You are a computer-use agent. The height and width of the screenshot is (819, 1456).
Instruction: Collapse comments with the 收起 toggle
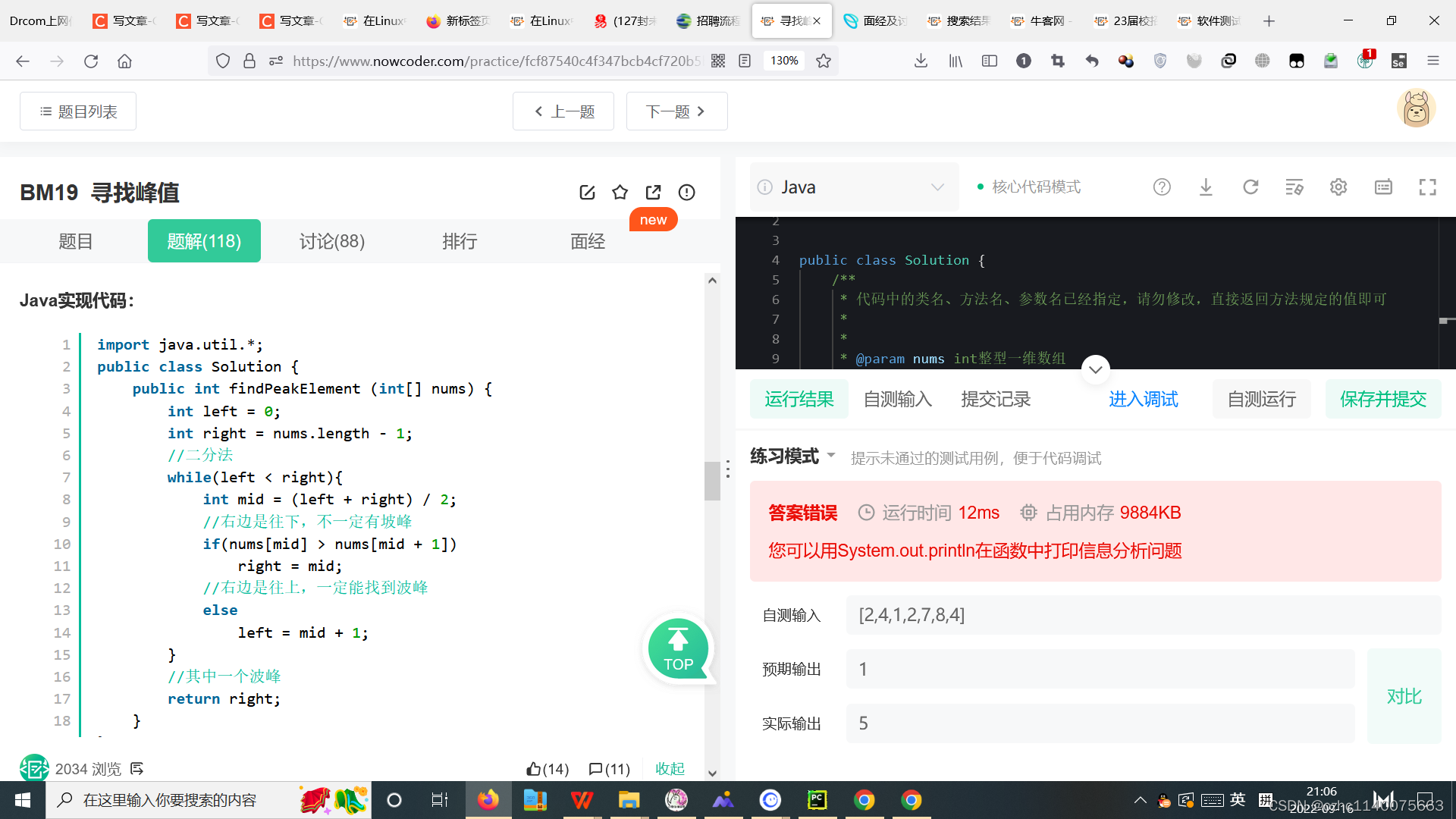click(670, 768)
